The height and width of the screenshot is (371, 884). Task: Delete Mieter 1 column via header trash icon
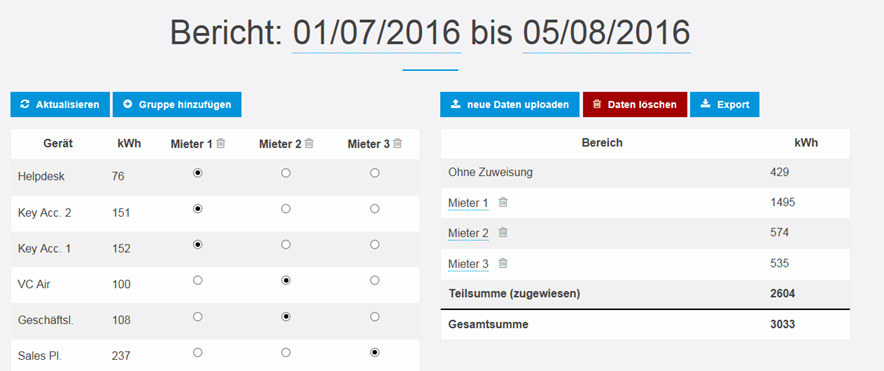click(220, 144)
